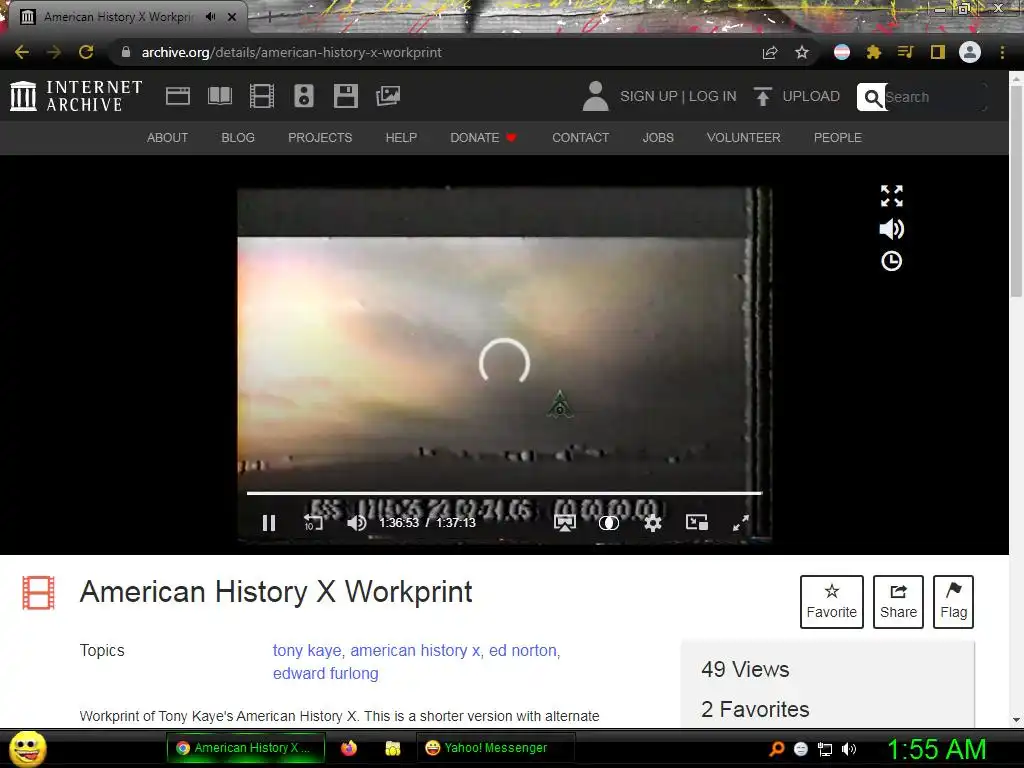The width and height of the screenshot is (1024, 768).
Task: Pause the video playback
Action: click(268, 522)
